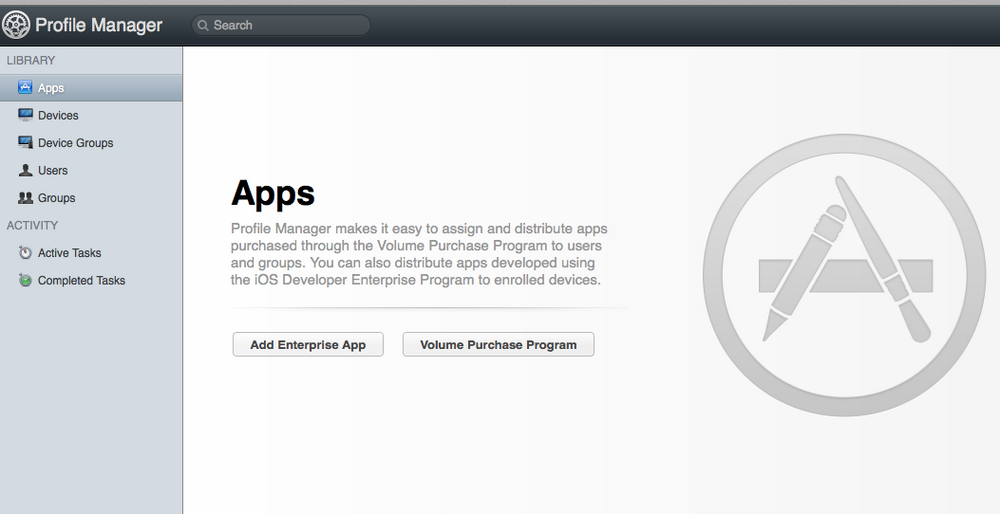Click the Device Groups icon
Image resolution: width=1000 pixels, height=514 pixels.
click(25, 142)
